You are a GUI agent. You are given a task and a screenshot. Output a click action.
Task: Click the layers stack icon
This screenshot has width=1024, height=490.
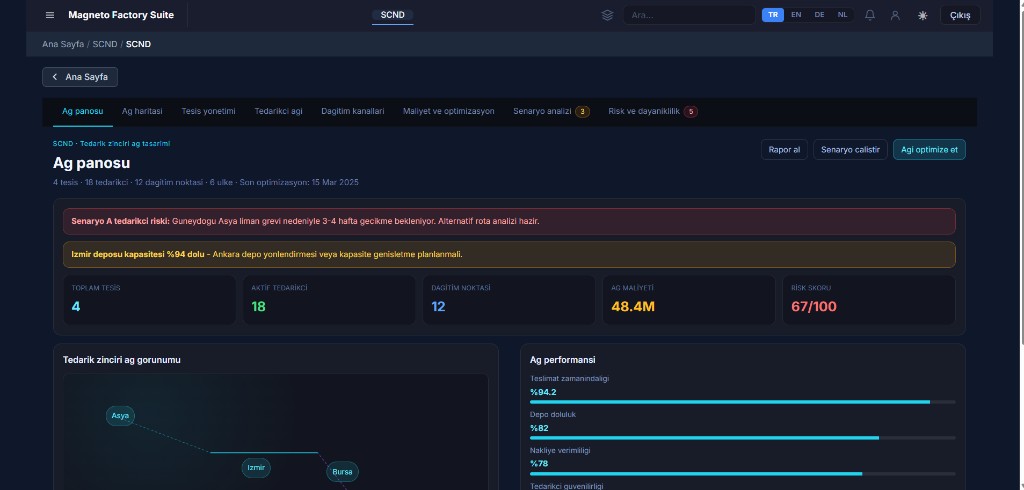pos(607,15)
